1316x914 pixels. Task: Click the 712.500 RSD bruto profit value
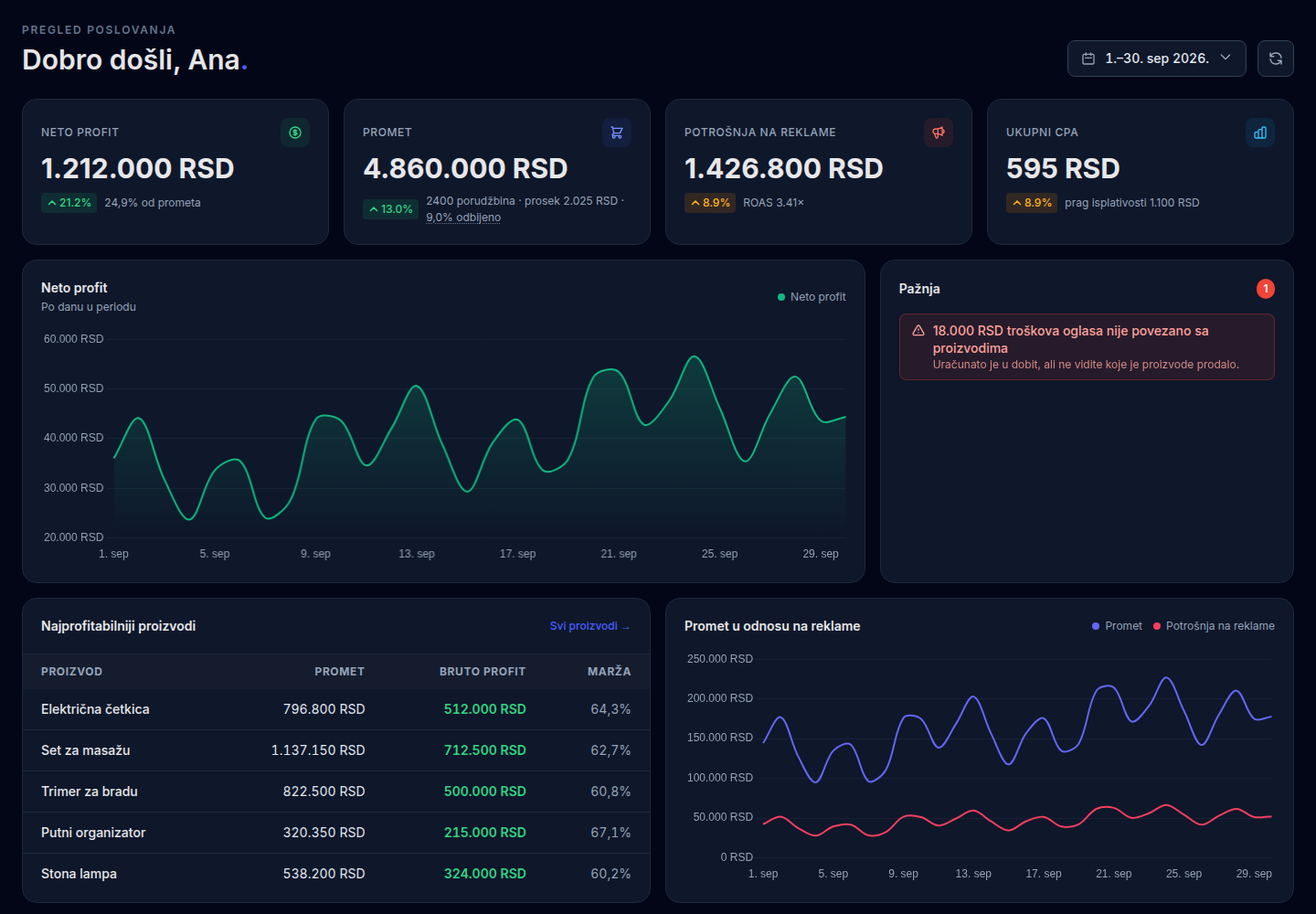[485, 750]
